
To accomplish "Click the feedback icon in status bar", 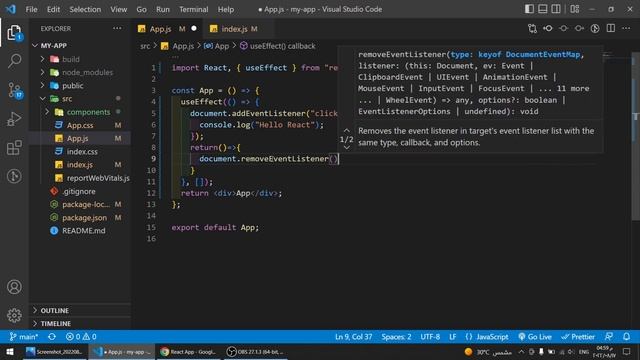I will [609, 337].
